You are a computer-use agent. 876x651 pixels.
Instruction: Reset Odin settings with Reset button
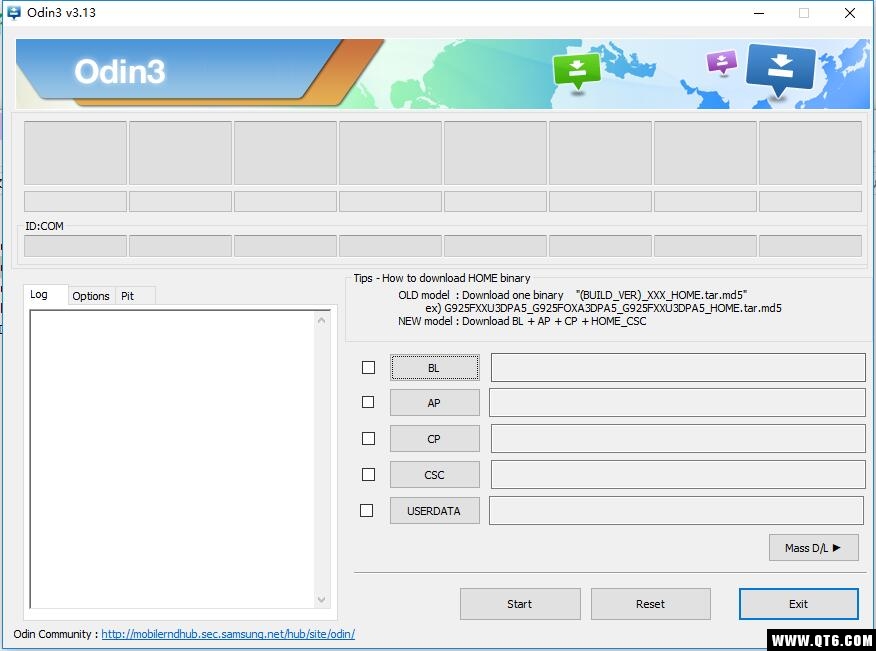pos(651,604)
